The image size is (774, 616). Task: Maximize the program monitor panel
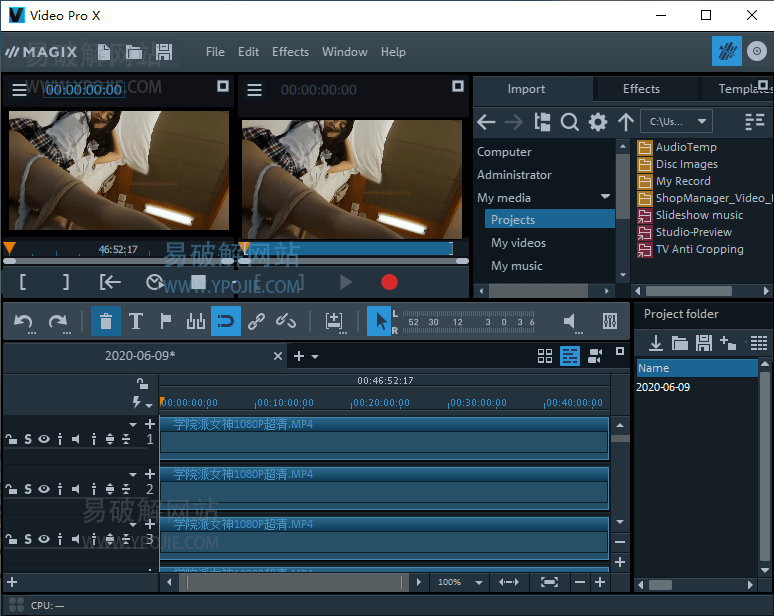pyautogui.click(x=458, y=86)
